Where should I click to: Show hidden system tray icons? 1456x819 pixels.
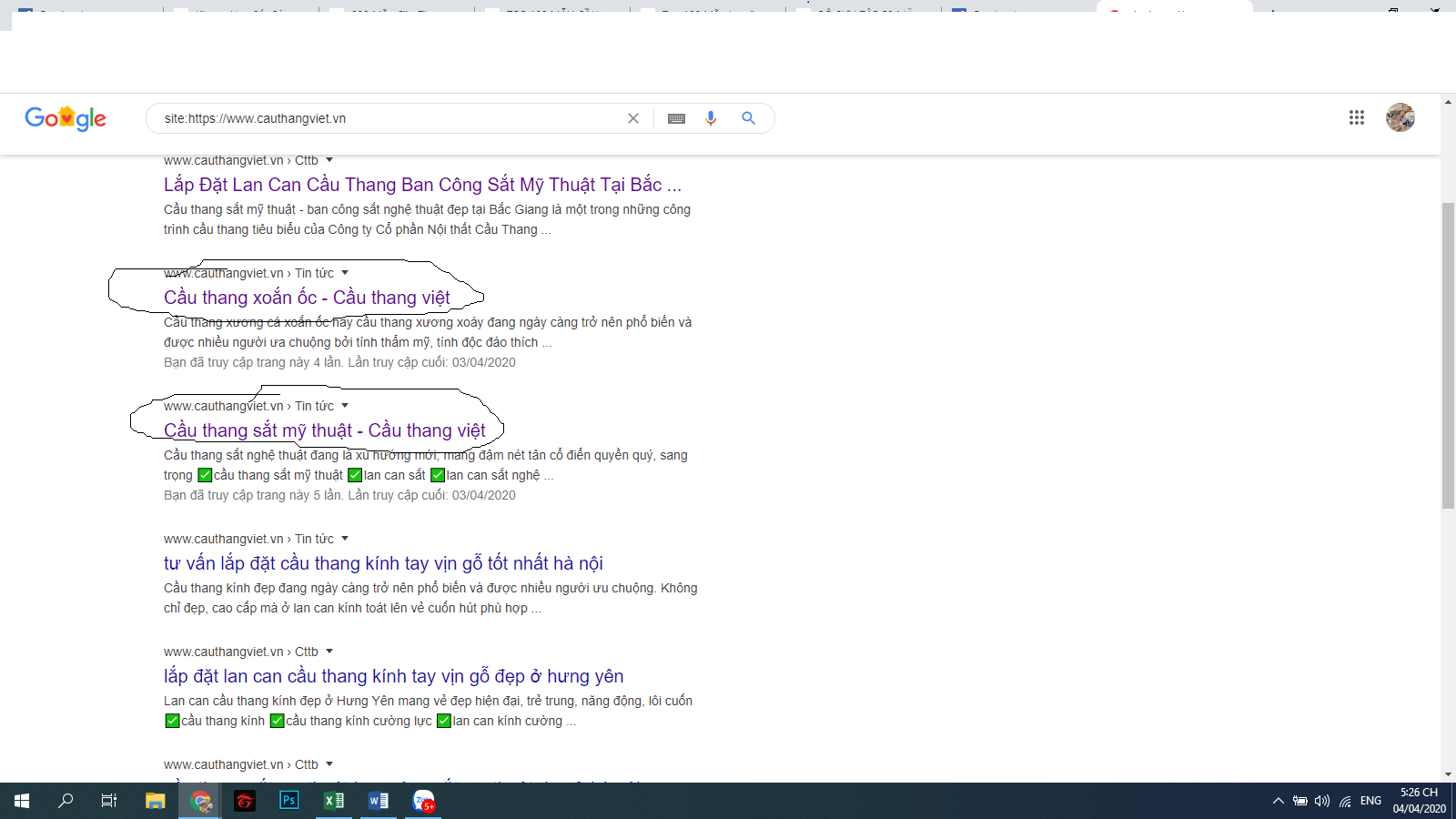point(1279,801)
